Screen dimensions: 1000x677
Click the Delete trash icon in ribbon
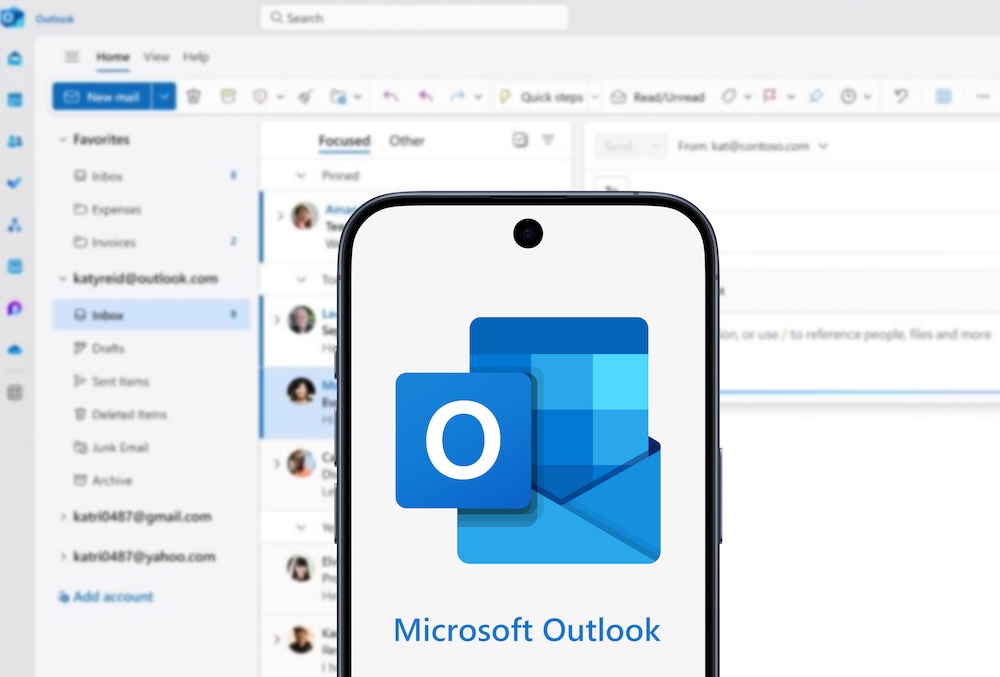click(193, 96)
